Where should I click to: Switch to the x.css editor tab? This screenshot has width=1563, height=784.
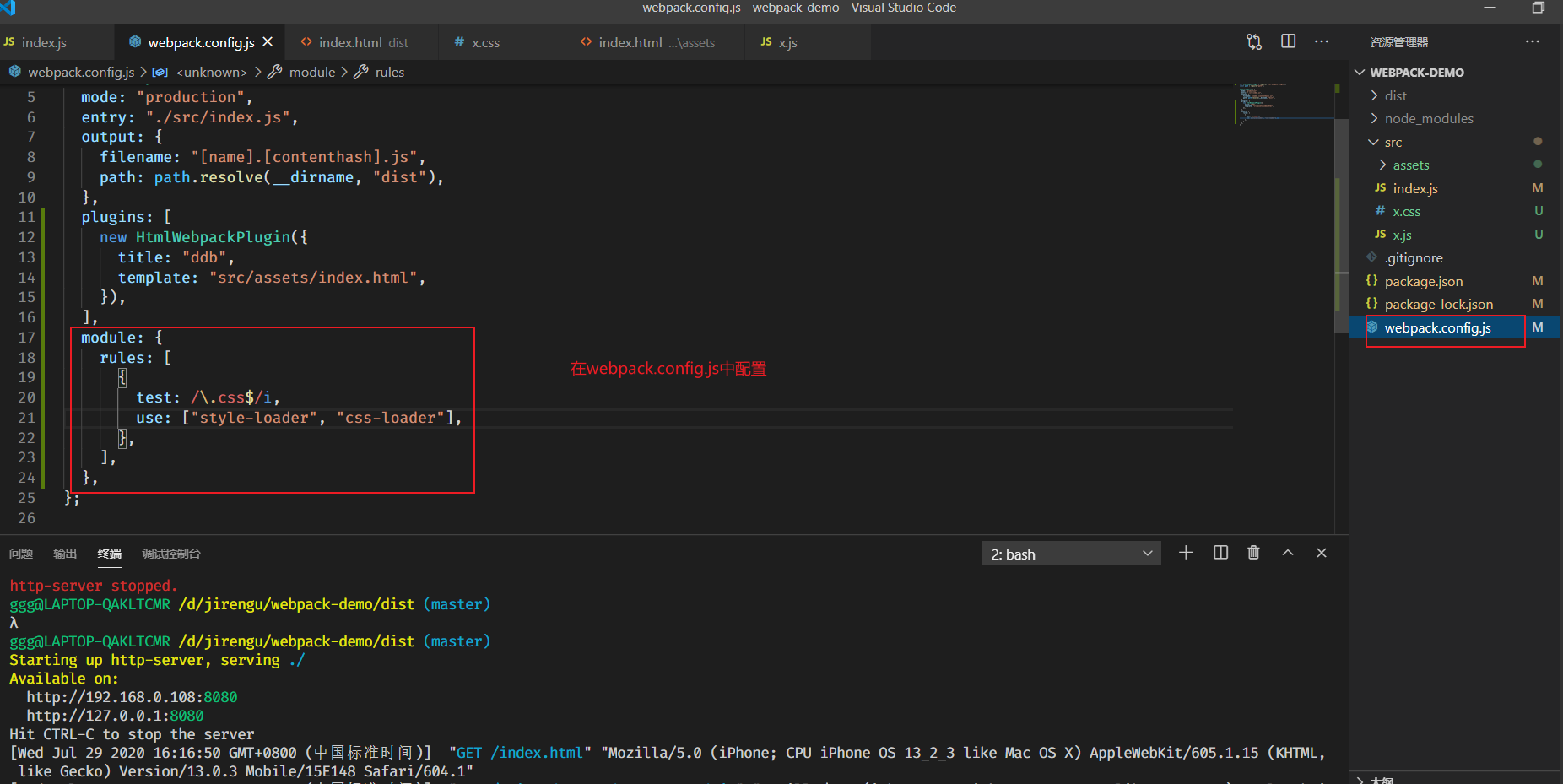pos(485,43)
